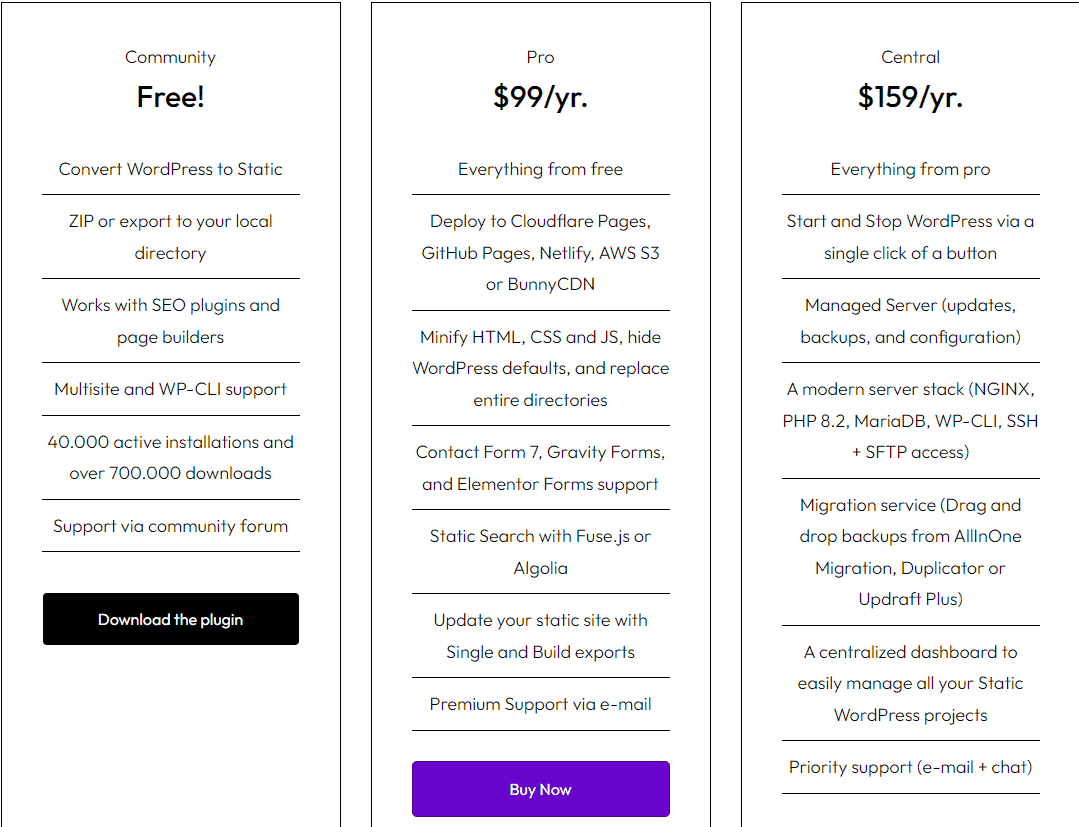Select the Premium Support via e-mail row
Screen dimensions: 1079x827
[540, 704]
